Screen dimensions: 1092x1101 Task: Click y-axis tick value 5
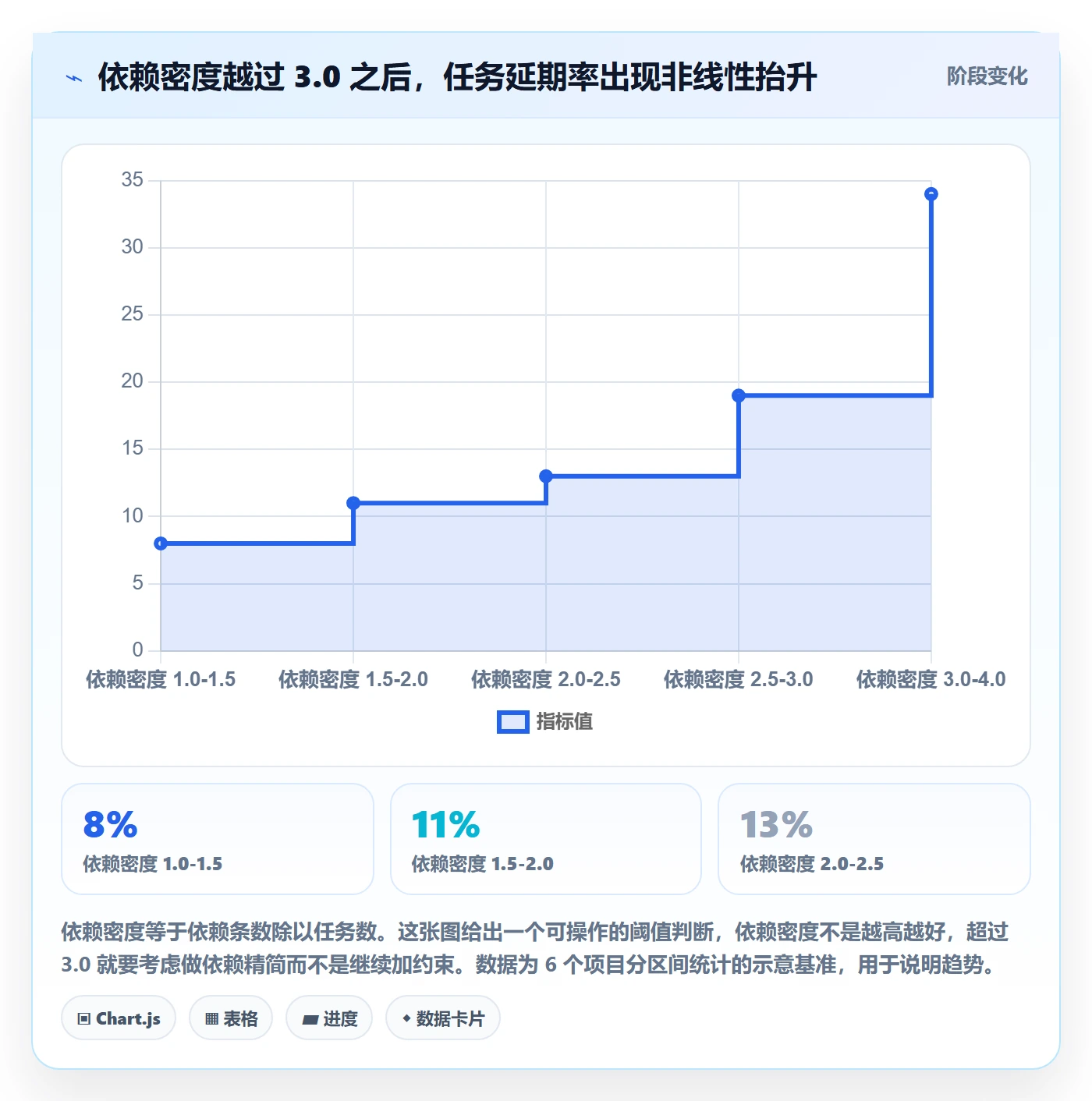coord(137,582)
